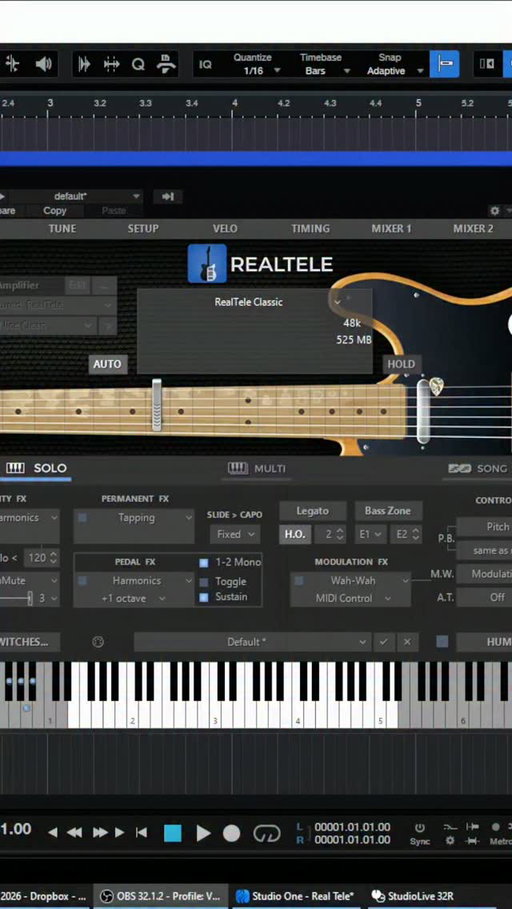Enable the Tapping permanent FX checkbox
512x909 pixels.
[x=82, y=518]
